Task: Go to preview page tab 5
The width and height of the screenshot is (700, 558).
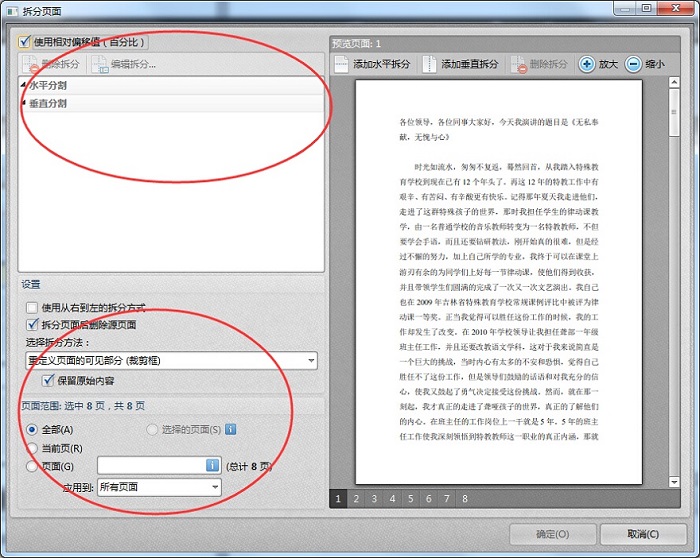Action: (411, 499)
